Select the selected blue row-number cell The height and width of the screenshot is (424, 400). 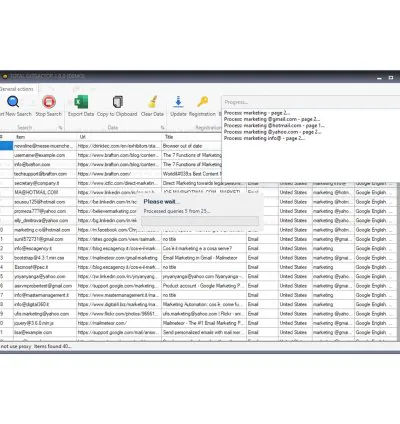tap(6, 146)
